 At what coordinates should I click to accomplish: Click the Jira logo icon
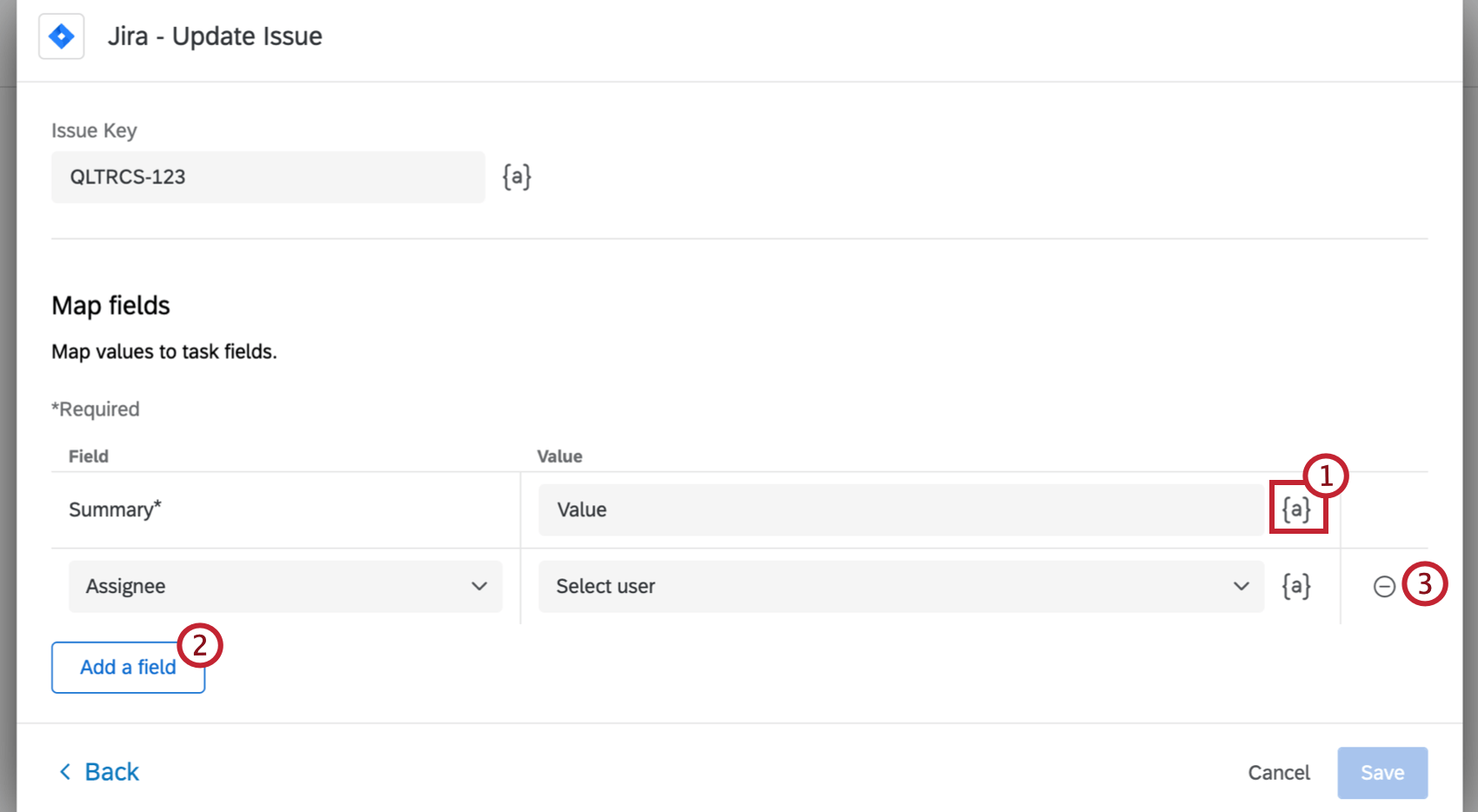(x=61, y=36)
